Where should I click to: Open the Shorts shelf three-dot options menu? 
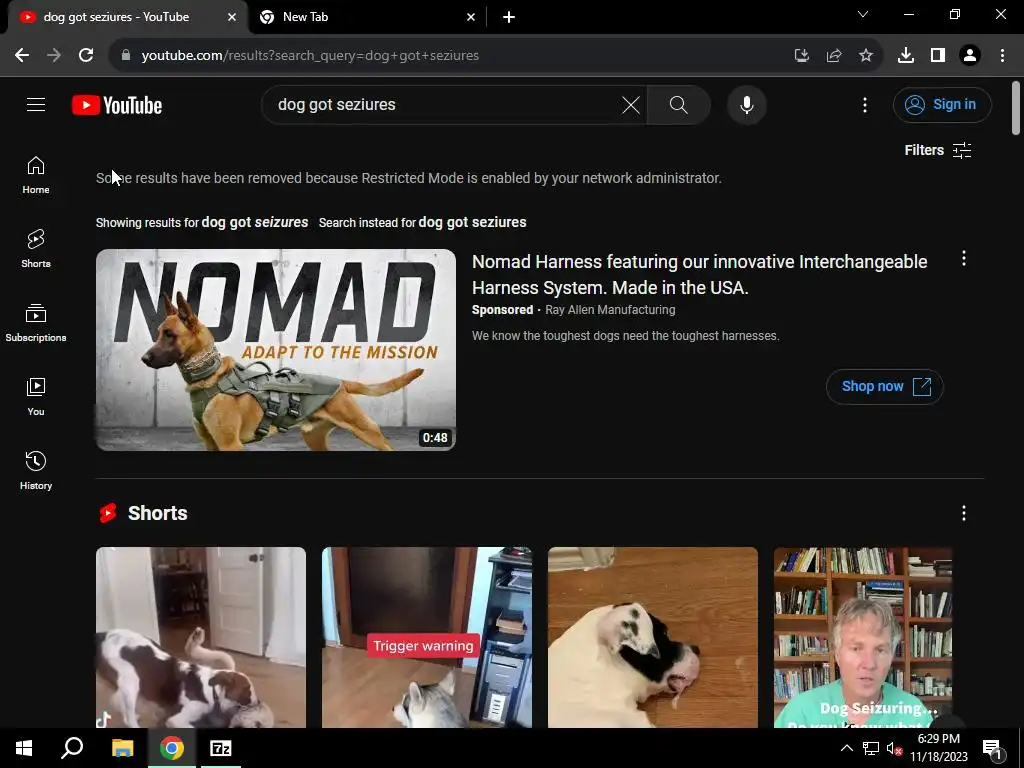963,513
